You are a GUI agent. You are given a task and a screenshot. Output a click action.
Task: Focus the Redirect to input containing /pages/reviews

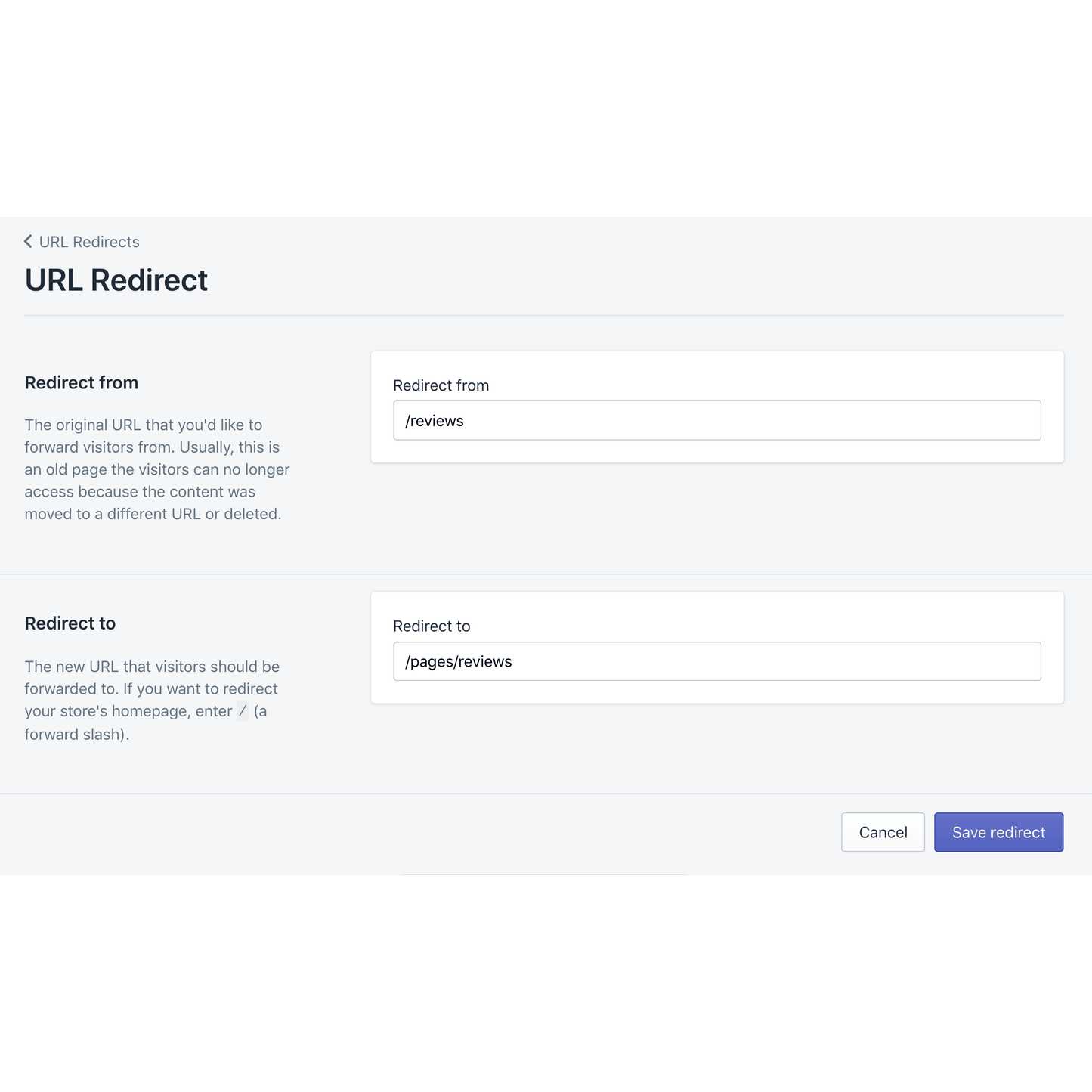[x=716, y=661]
